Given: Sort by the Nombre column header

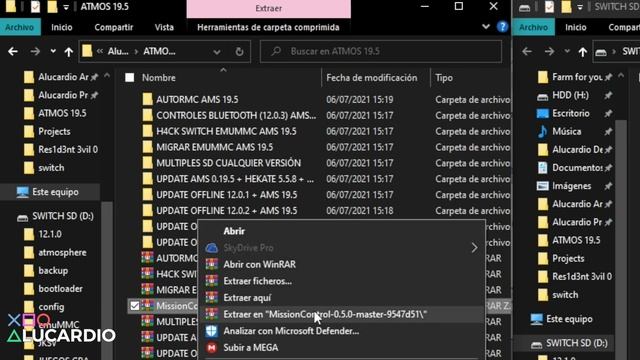Looking at the screenshot, I should coord(158,78).
